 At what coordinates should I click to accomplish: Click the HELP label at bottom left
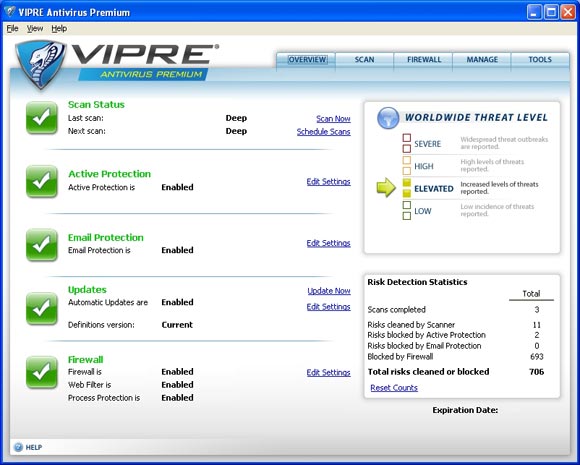click(x=34, y=447)
